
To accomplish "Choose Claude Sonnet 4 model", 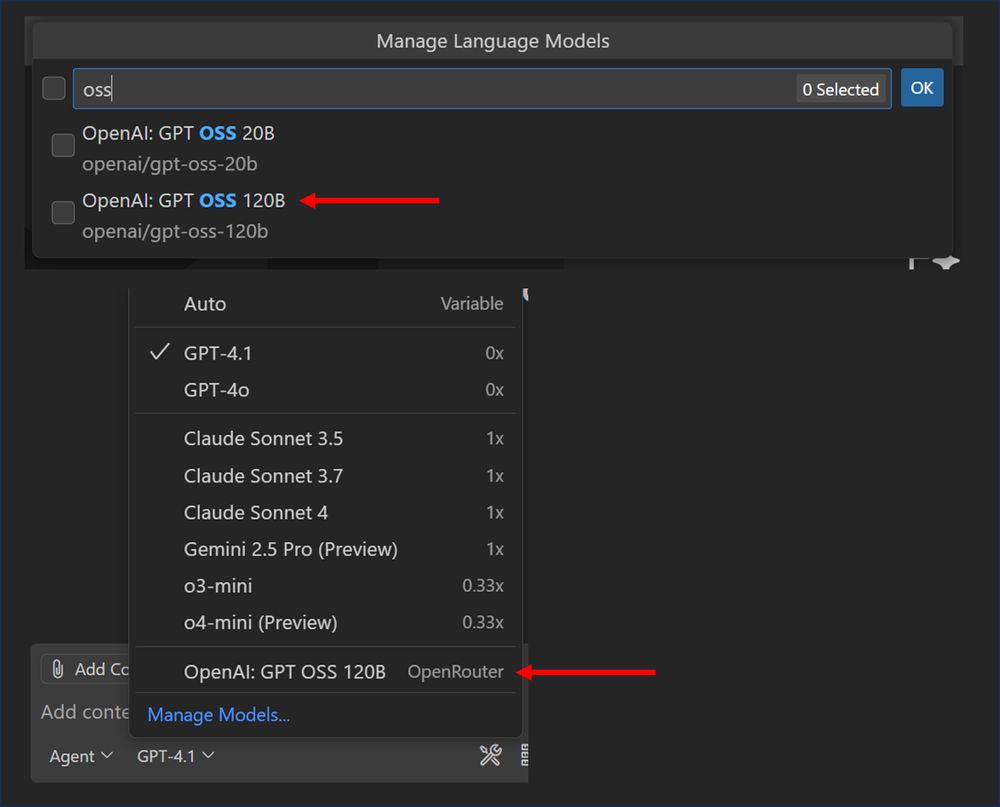I will (325, 513).
